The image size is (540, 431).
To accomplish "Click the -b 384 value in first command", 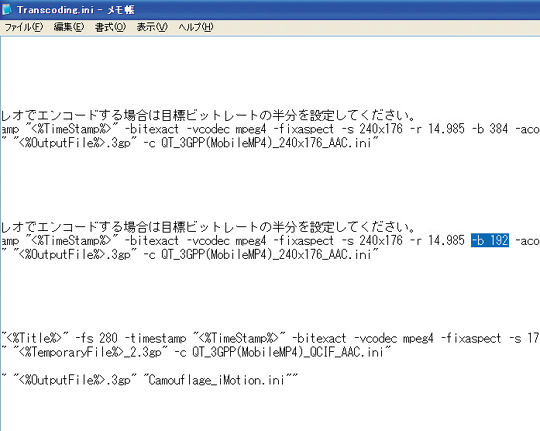I will click(490, 129).
